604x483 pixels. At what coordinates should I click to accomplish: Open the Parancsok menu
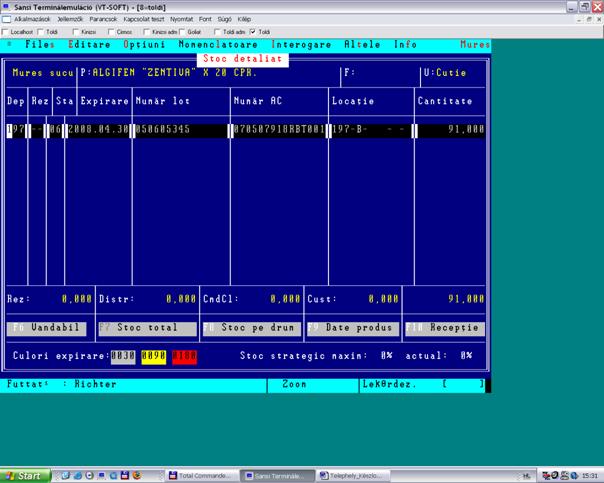pos(103,20)
